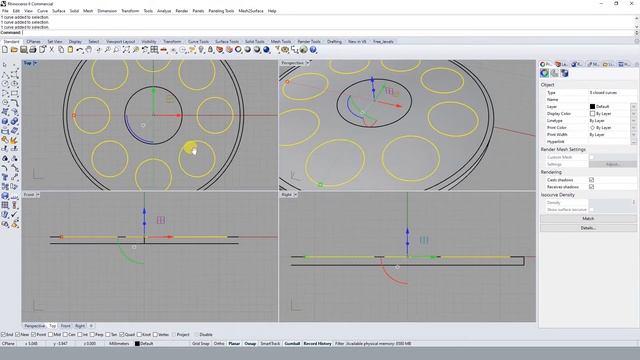Screen dimensions: 640x360
Task: Open the Print Width dropdown
Action: [633, 134]
